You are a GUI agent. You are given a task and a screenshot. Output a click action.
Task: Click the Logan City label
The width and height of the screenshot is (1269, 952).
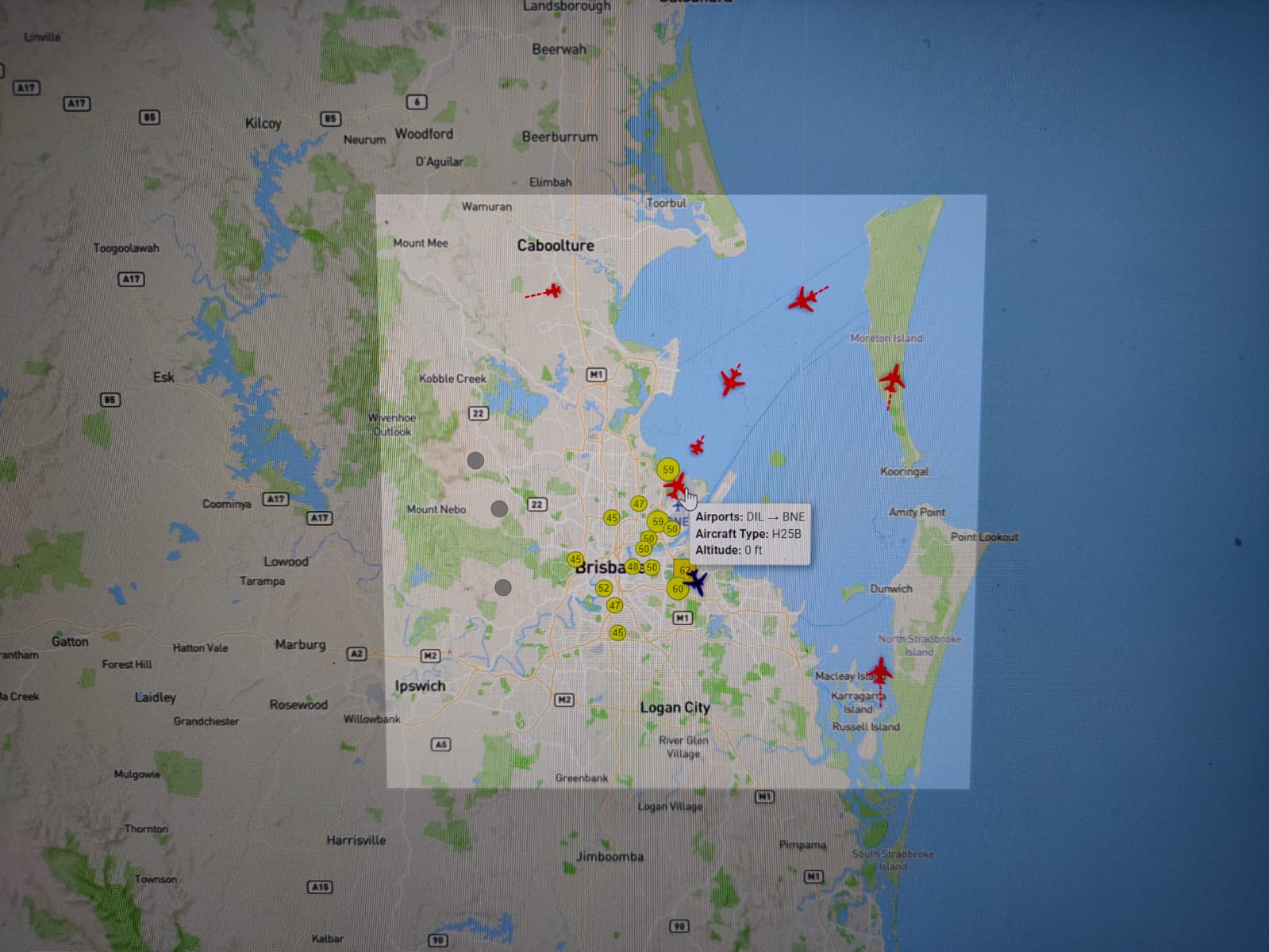(675, 708)
